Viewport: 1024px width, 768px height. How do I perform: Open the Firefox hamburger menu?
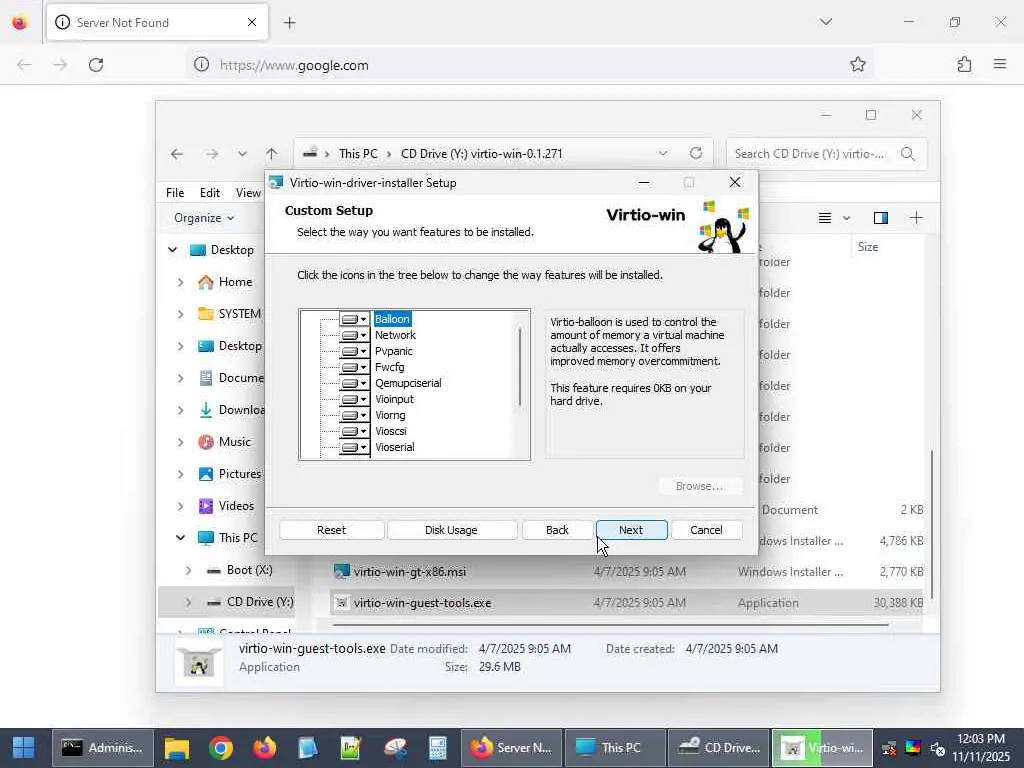coord(1000,64)
